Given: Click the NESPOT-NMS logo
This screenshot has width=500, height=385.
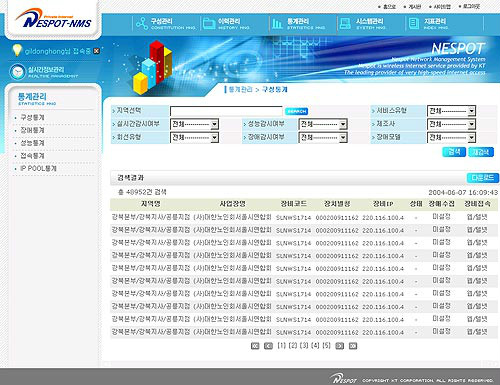Looking at the screenshot, I should pos(53,19).
